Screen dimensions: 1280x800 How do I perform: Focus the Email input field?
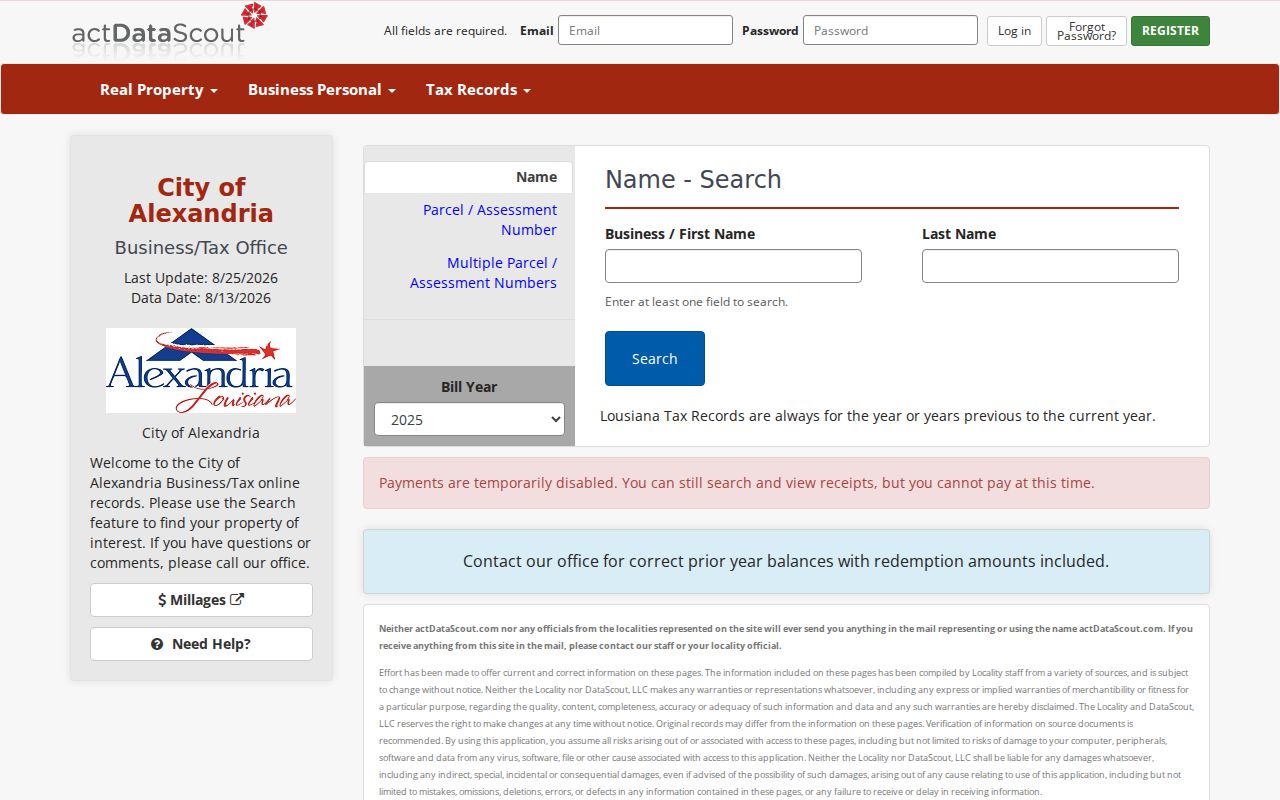pyautogui.click(x=645, y=30)
